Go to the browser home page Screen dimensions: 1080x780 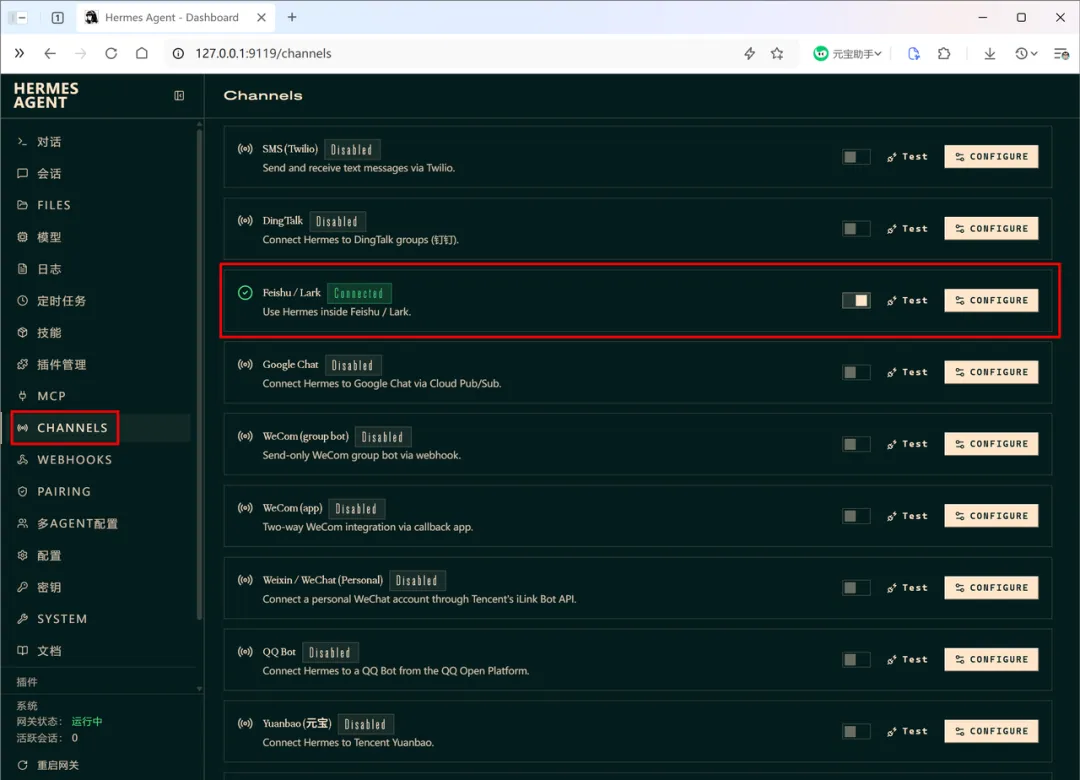coord(142,54)
